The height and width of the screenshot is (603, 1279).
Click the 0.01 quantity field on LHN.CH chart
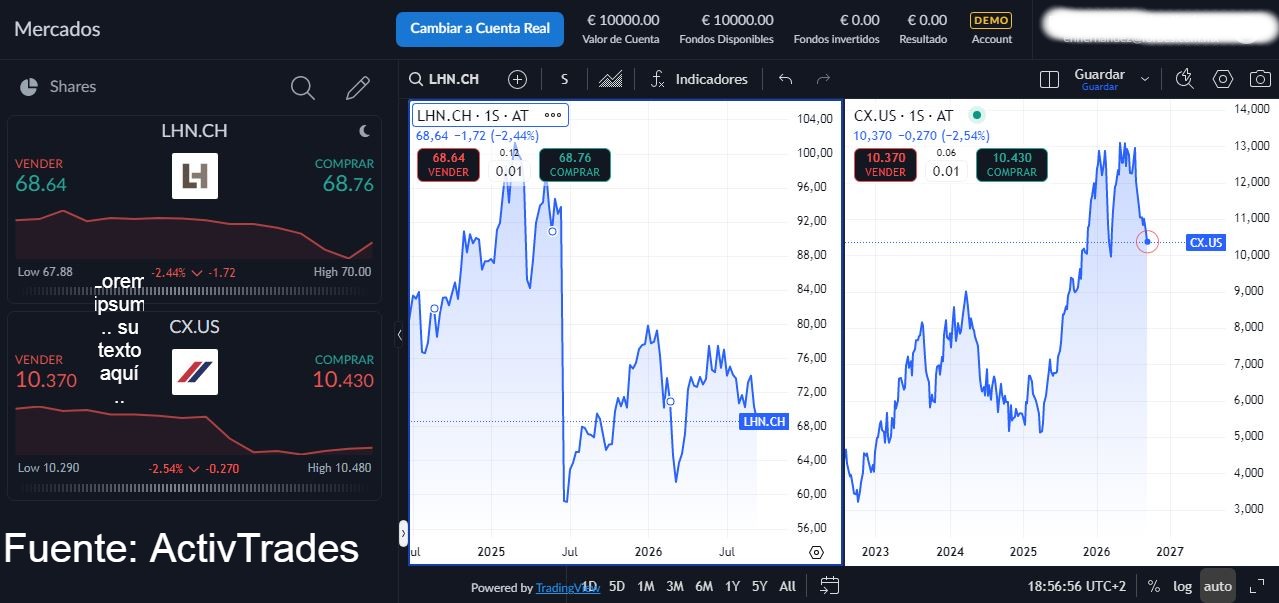[509, 171]
